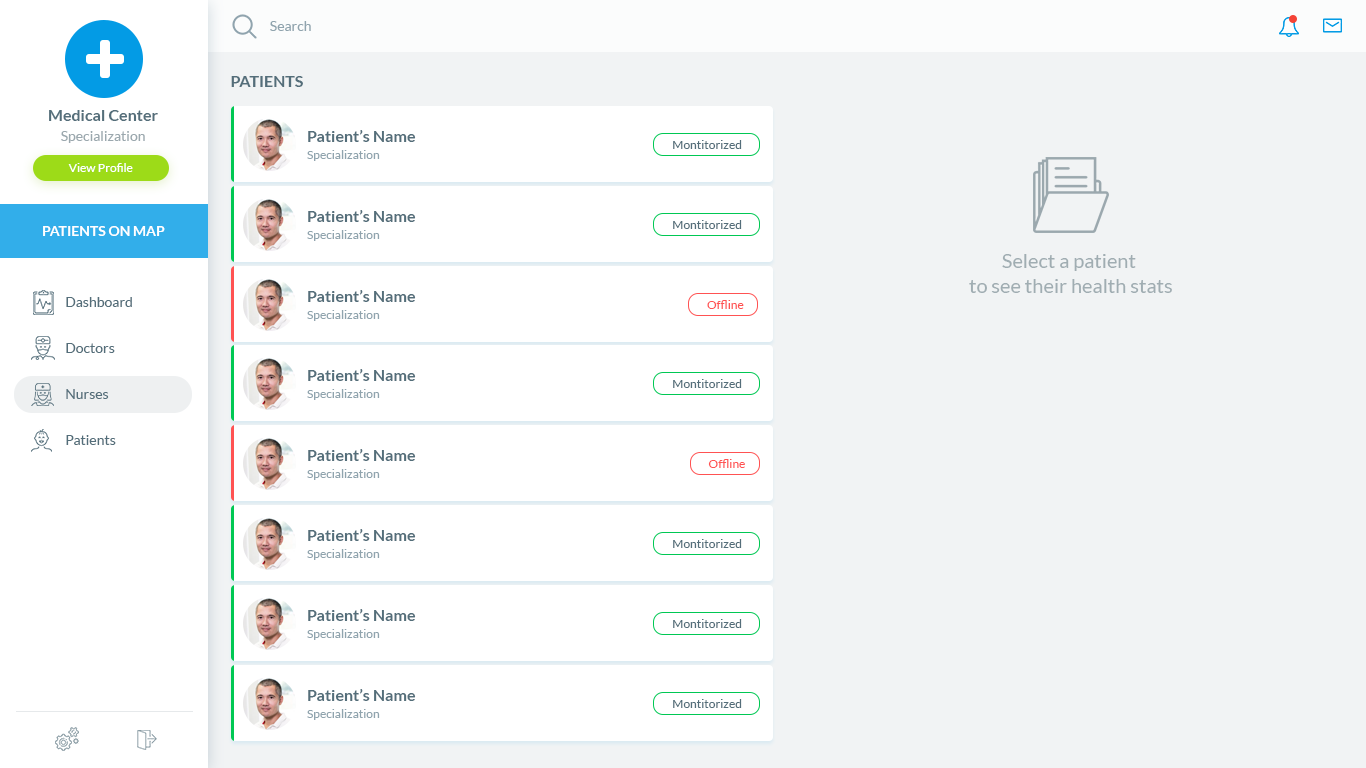Click the Dashboard clipboard icon
1366x768 pixels.
tap(42, 302)
